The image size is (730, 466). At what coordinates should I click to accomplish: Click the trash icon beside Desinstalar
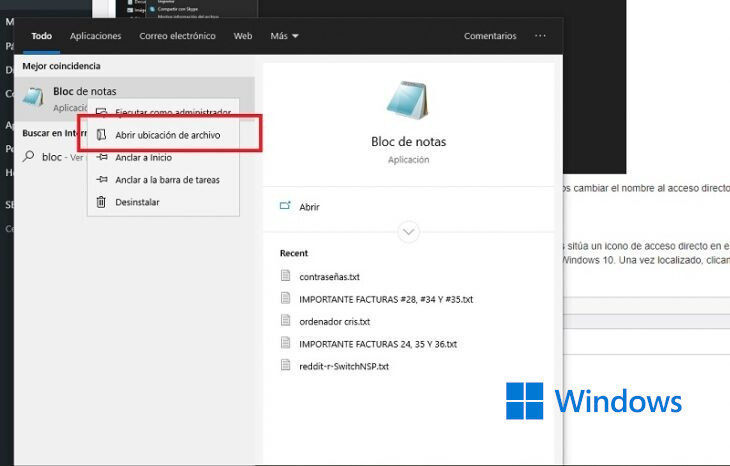point(101,202)
